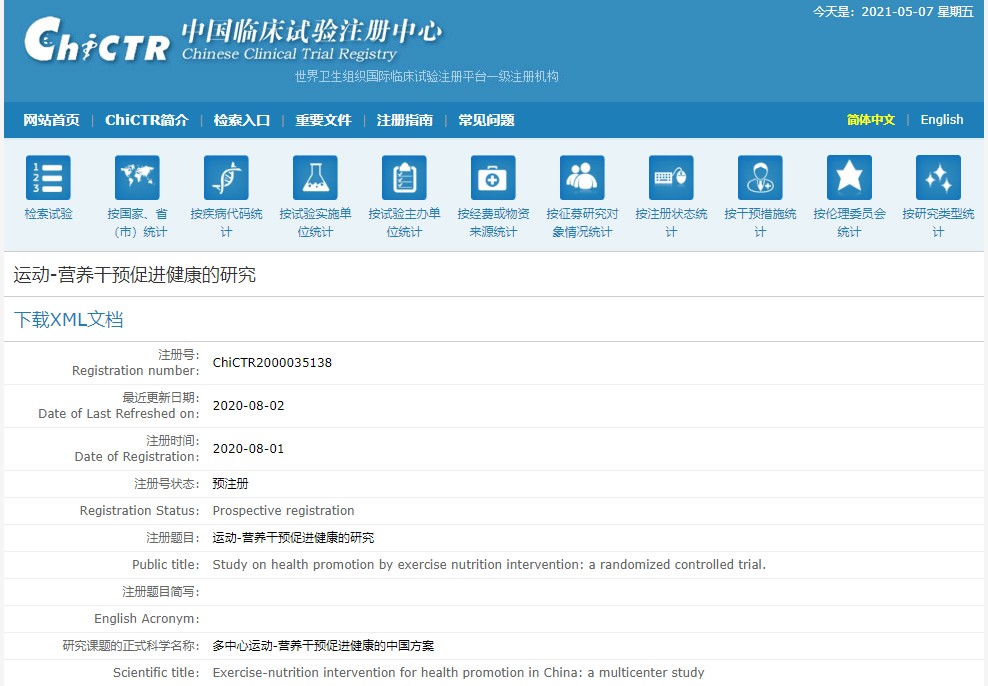
Task: Go to 网站首页 in the navigation bar
Action: pyautogui.click(x=52, y=120)
